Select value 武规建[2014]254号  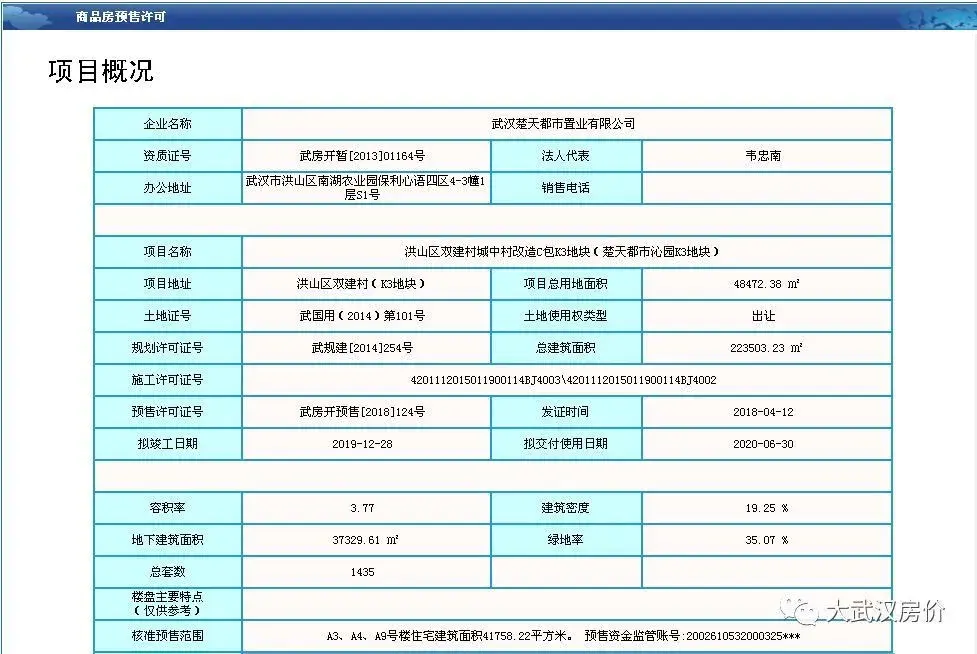coord(362,348)
